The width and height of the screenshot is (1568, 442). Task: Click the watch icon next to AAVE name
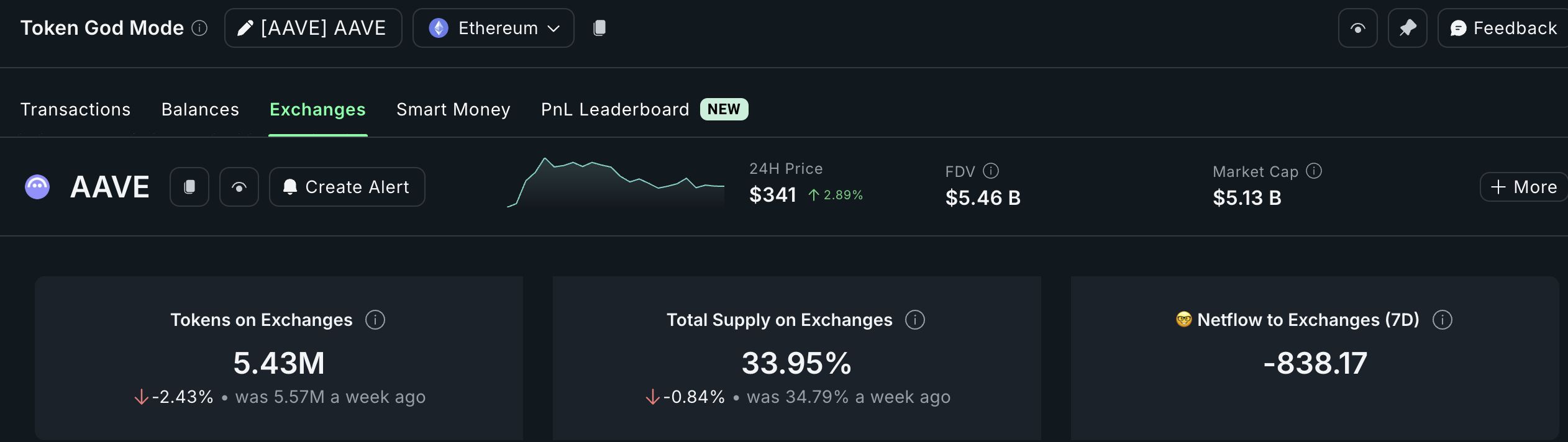coord(239,186)
